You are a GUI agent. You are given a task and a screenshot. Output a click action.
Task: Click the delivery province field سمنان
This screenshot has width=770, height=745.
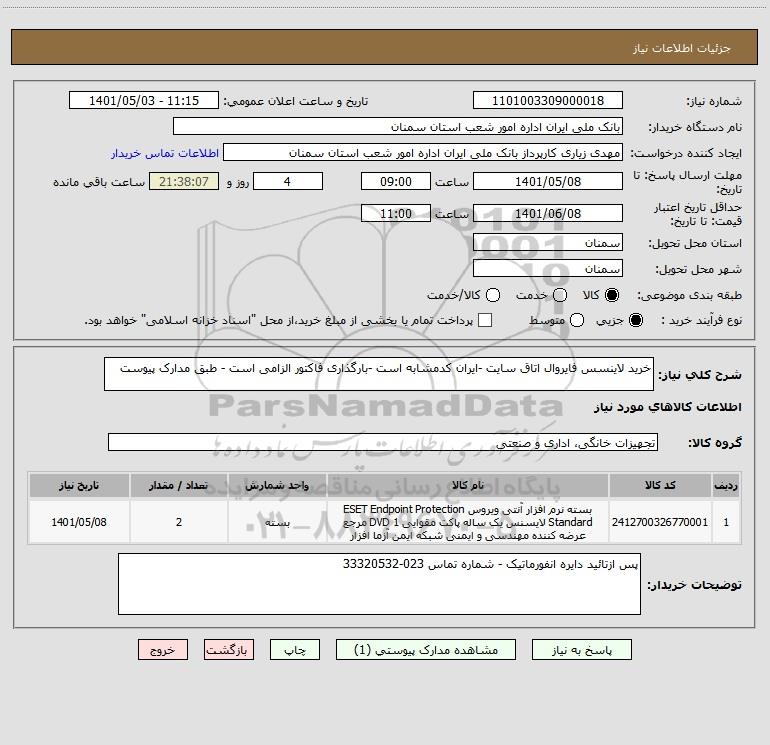point(548,243)
